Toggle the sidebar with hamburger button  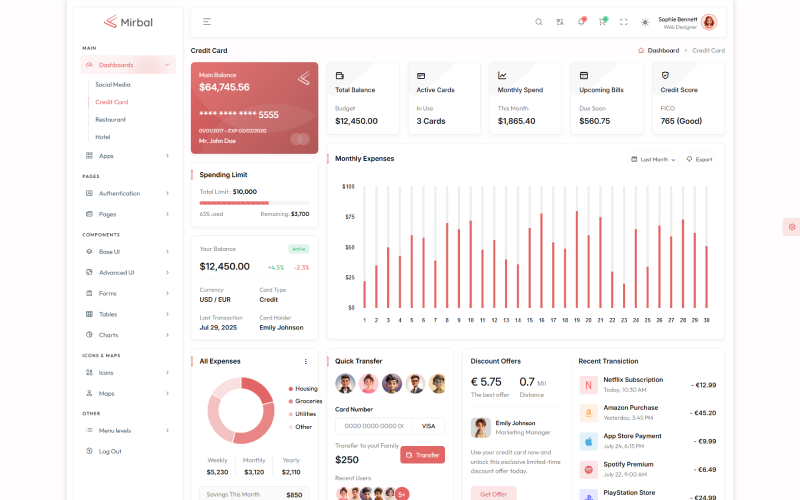(207, 21)
